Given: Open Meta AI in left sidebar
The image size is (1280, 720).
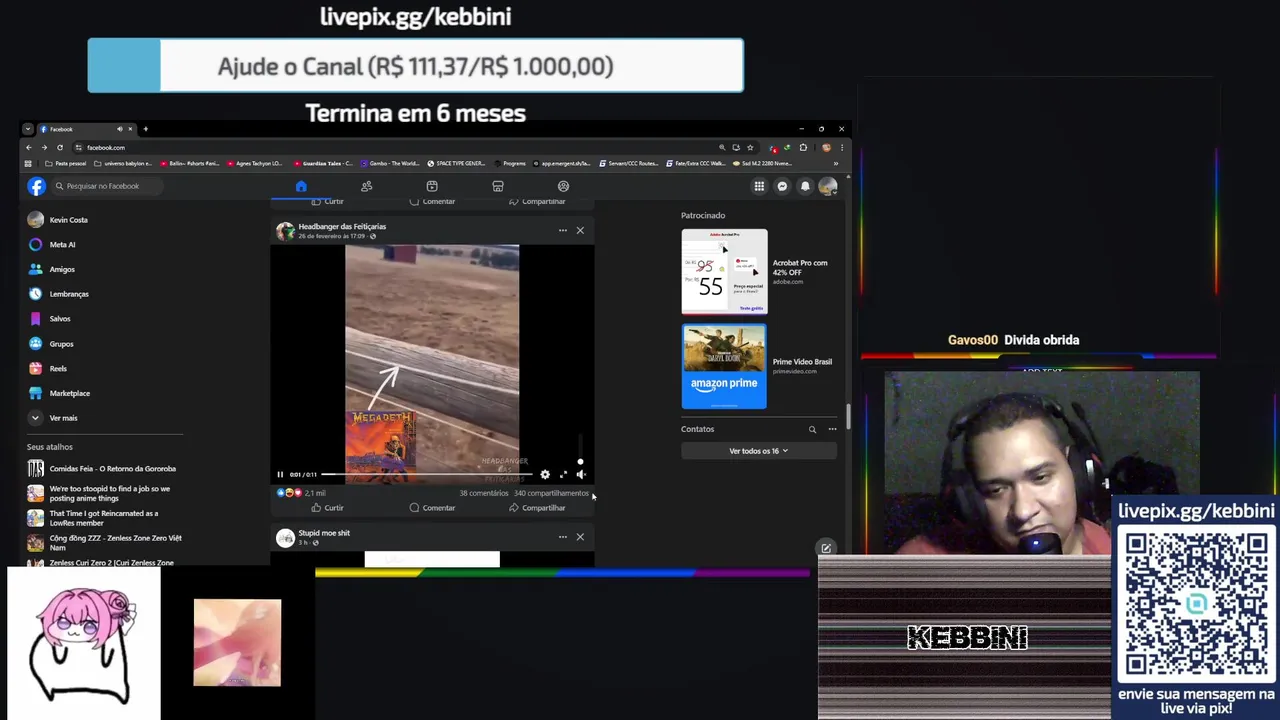Looking at the screenshot, I should [x=104, y=245].
